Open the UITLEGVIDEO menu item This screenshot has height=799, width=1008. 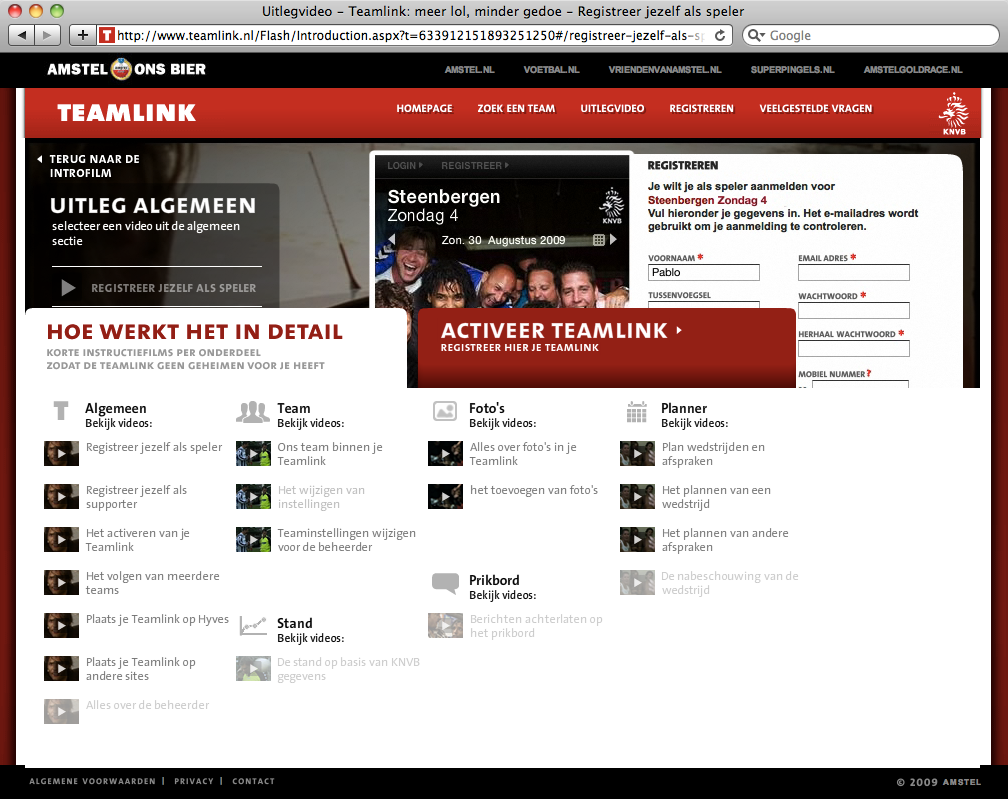(x=612, y=109)
